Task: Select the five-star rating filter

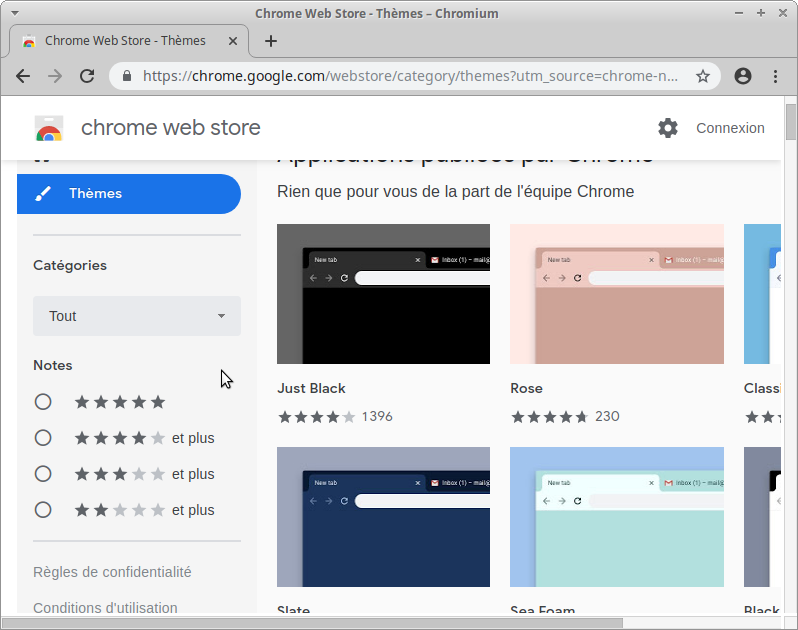Action: 43,402
